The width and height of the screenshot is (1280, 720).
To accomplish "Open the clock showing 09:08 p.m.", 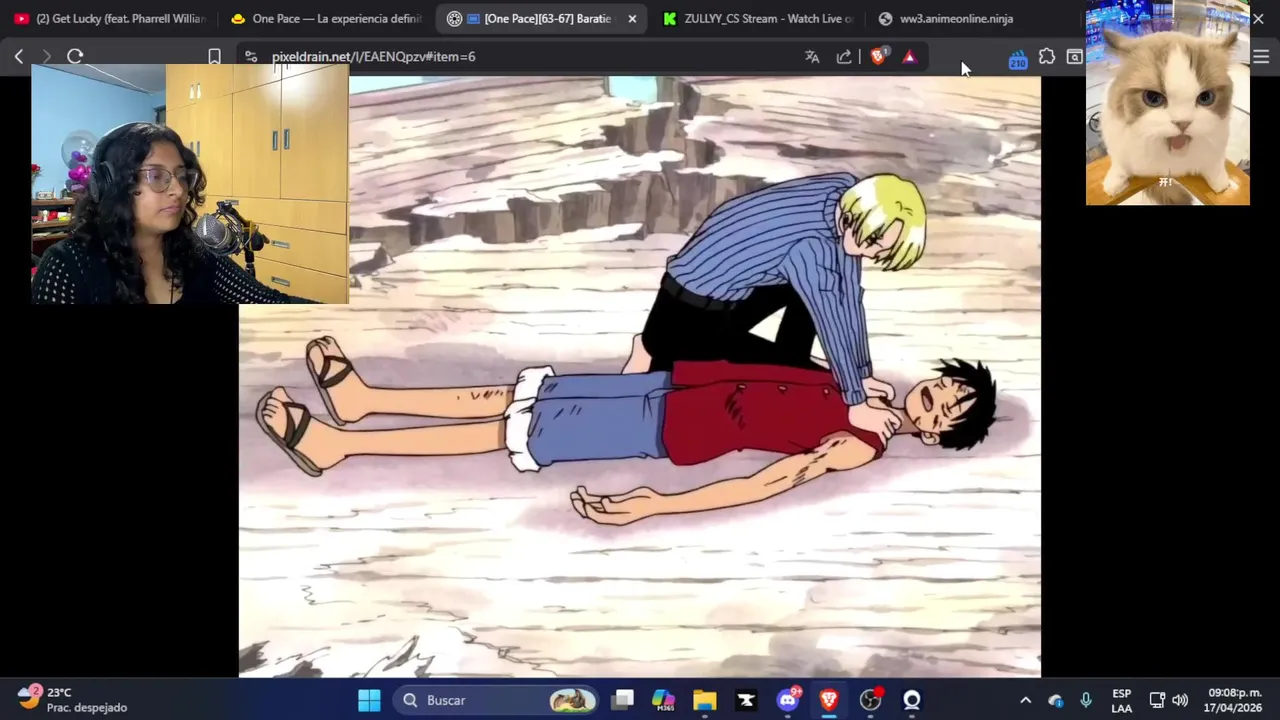I will [1234, 699].
